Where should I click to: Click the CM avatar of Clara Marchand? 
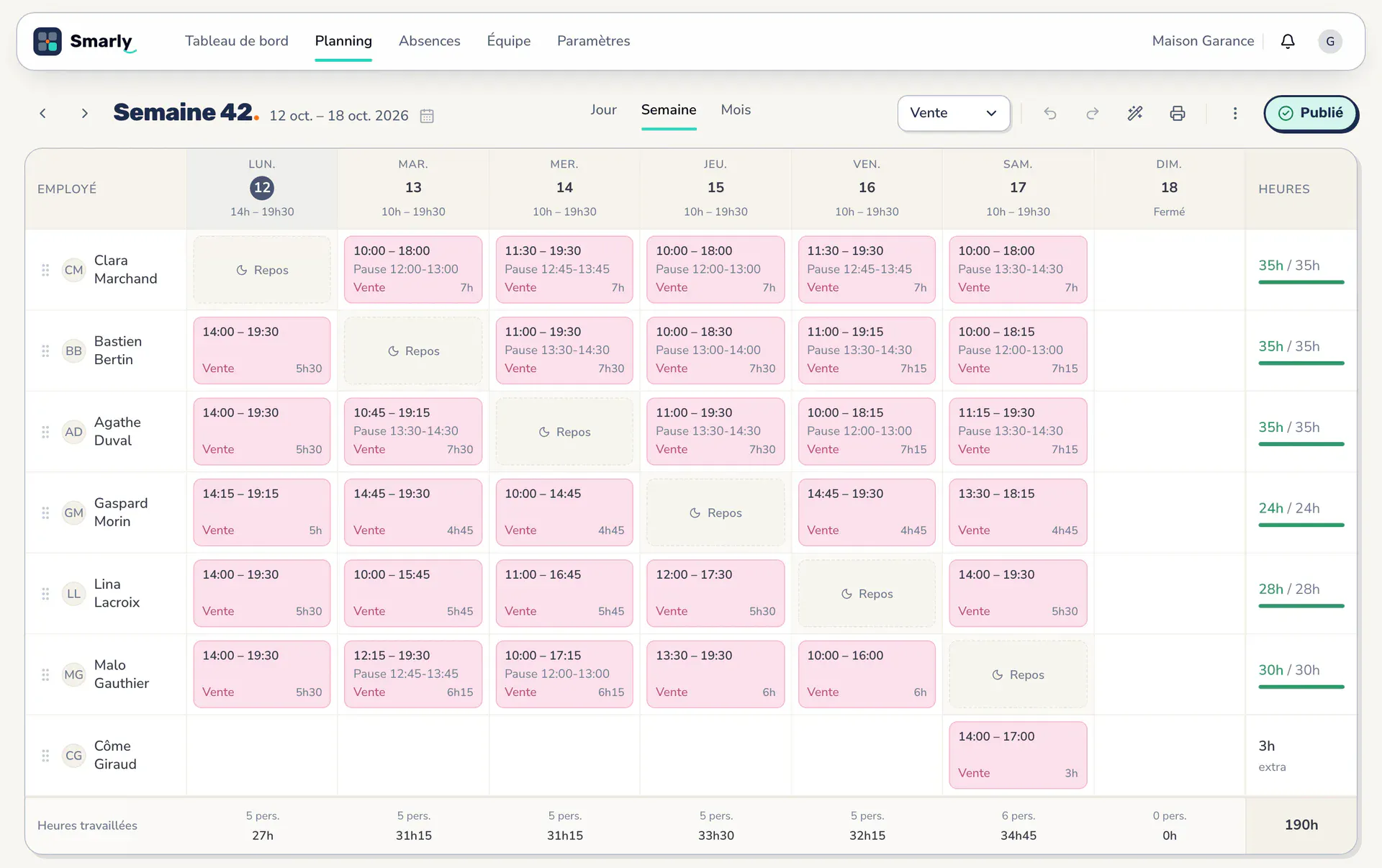73,270
